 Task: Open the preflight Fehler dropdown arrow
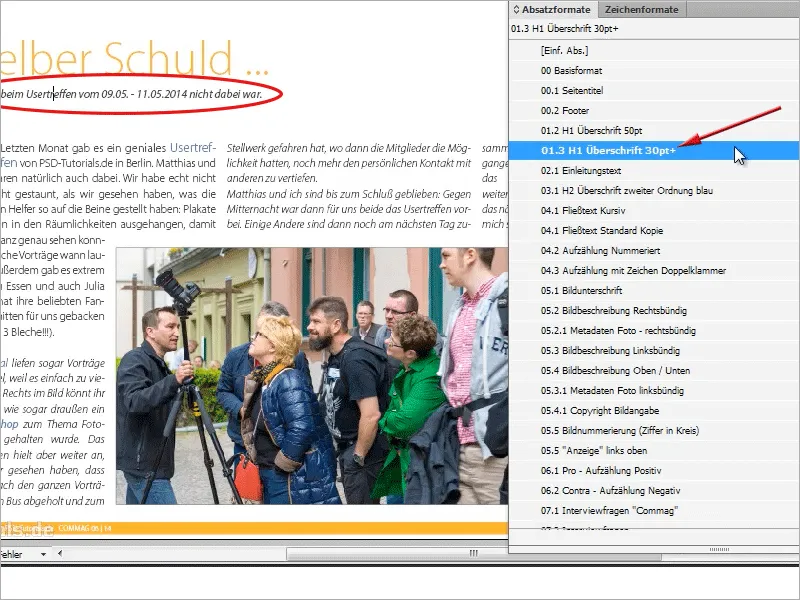point(43,554)
